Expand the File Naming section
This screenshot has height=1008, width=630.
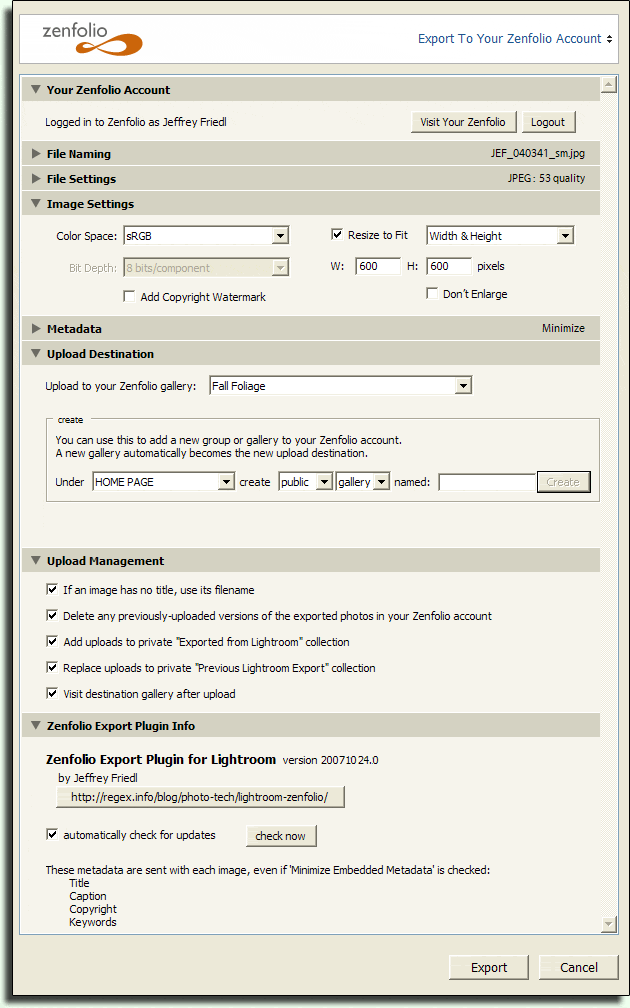coord(36,154)
